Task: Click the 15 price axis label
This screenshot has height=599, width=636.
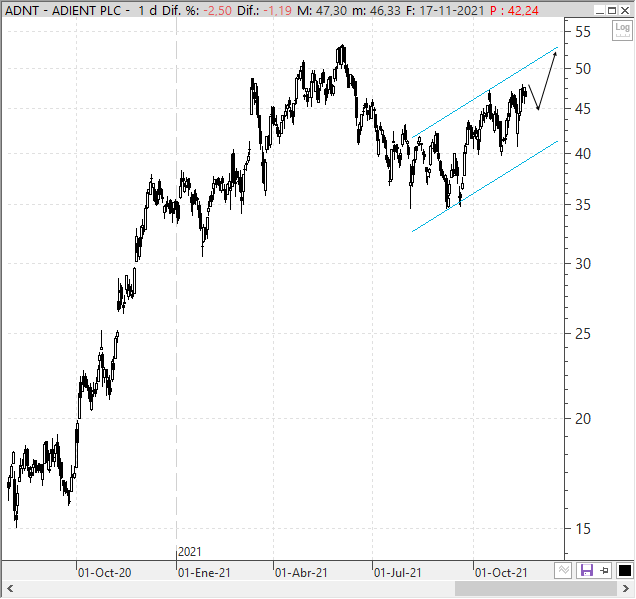Action: (x=583, y=529)
